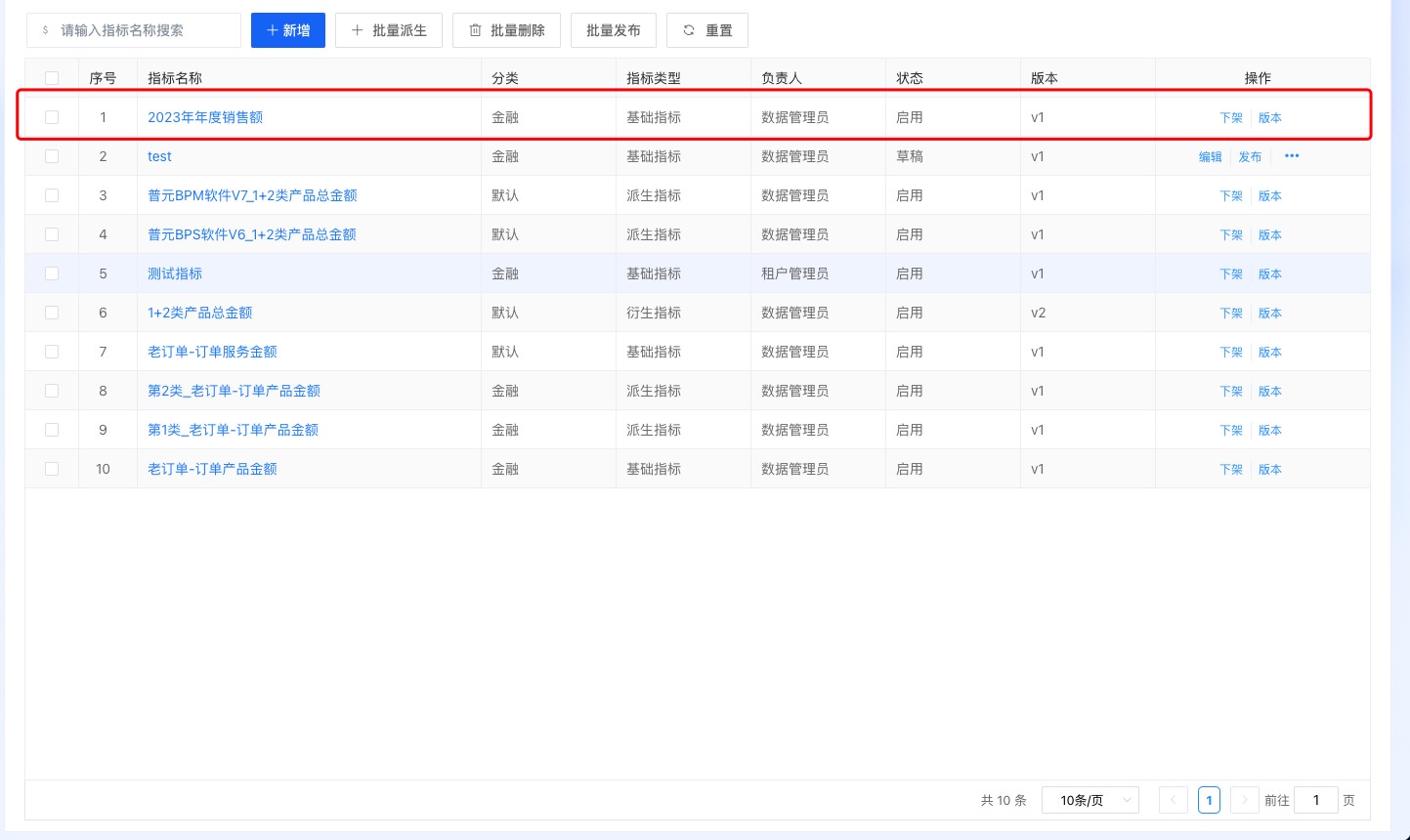展开 10条/页 每页条数下拉框

tap(1090, 799)
